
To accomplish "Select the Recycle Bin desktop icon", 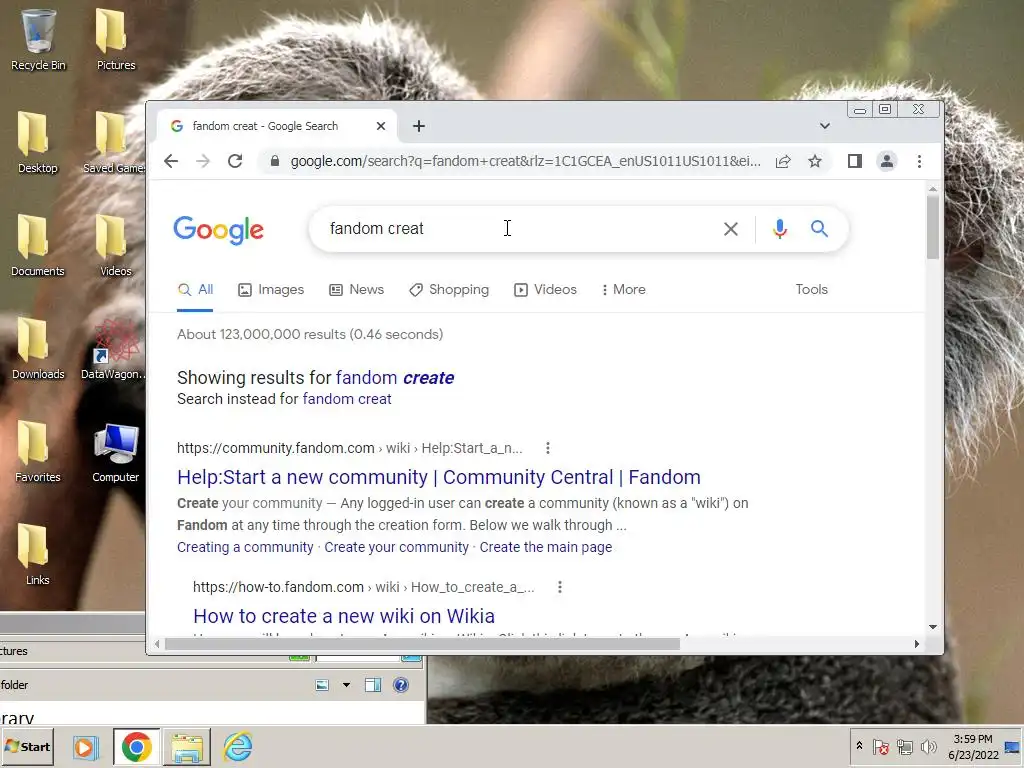I will (x=38, y=39).
